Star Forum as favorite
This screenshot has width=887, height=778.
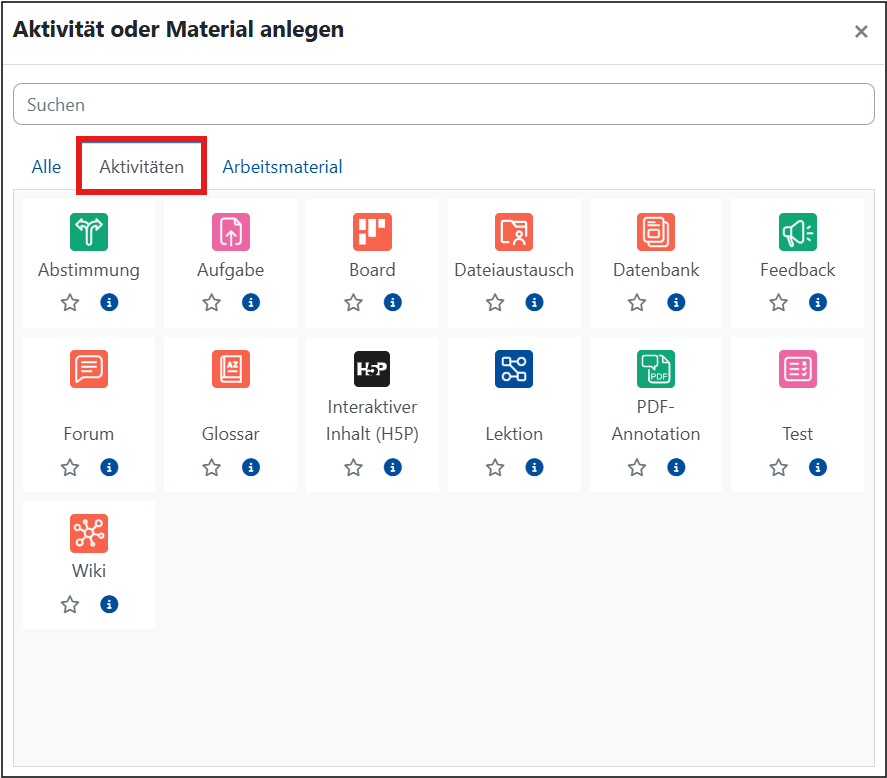[x=70, y=467]
